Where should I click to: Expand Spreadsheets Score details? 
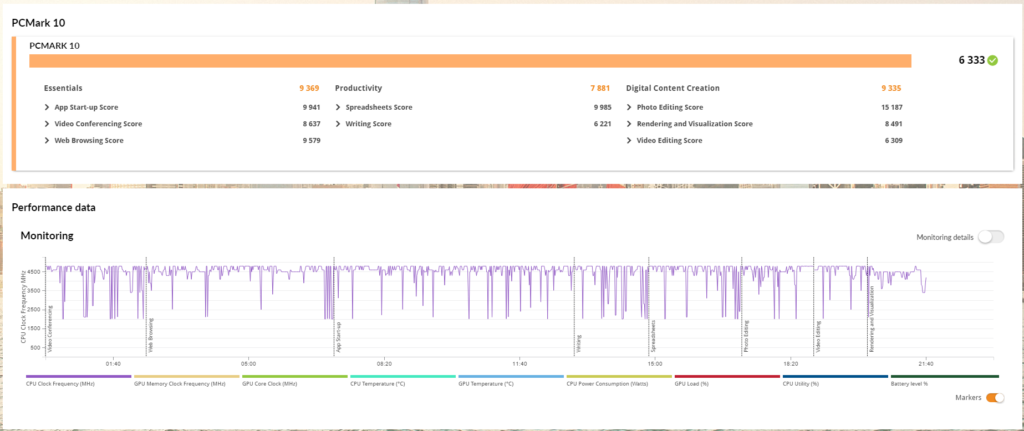tap(338, 107)
